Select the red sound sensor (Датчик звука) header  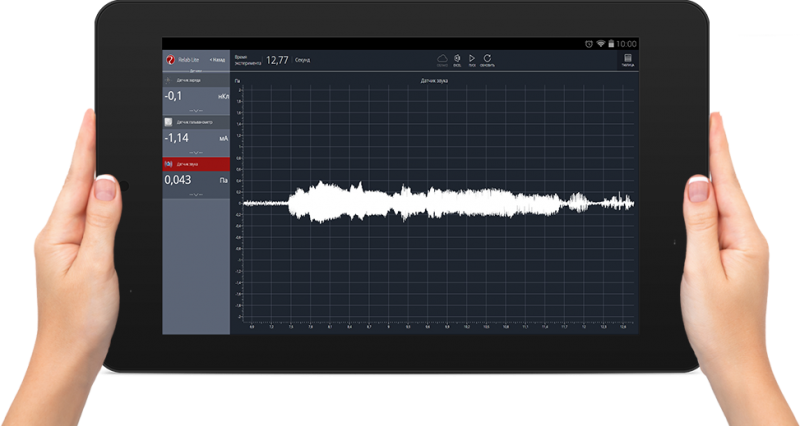(196, 163)
